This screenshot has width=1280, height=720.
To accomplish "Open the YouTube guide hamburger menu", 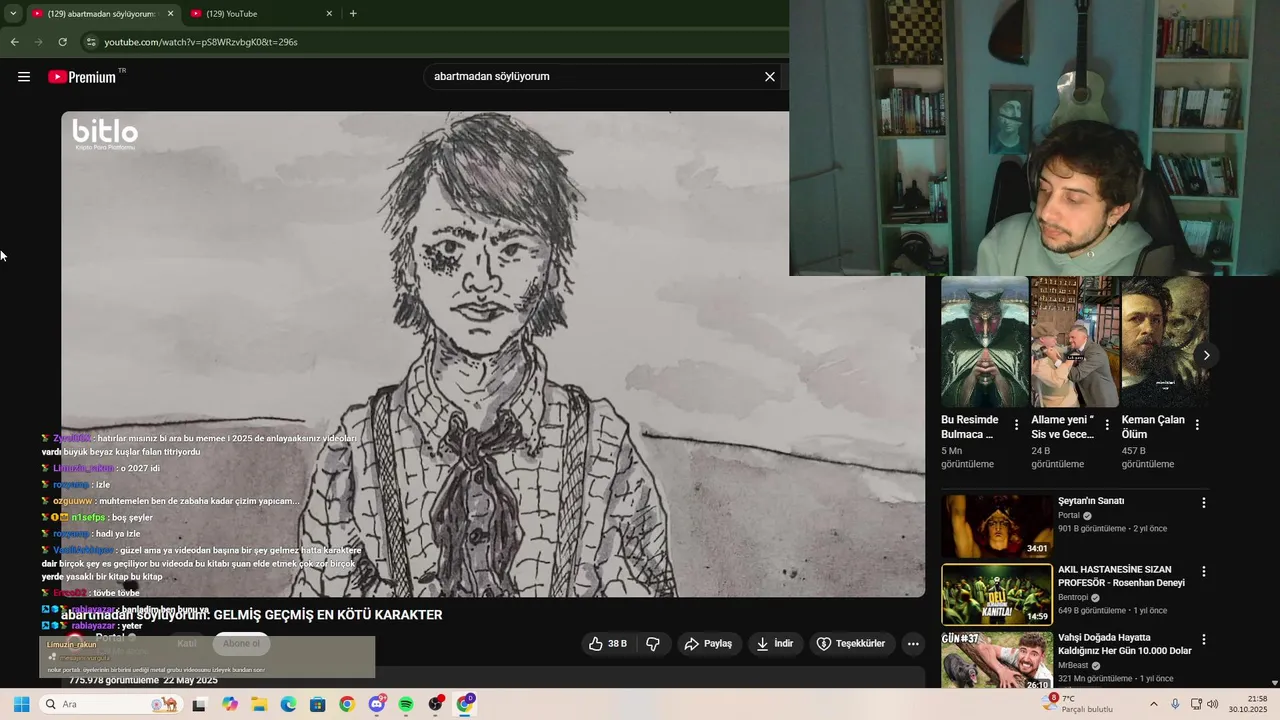I will coord(24,76).
